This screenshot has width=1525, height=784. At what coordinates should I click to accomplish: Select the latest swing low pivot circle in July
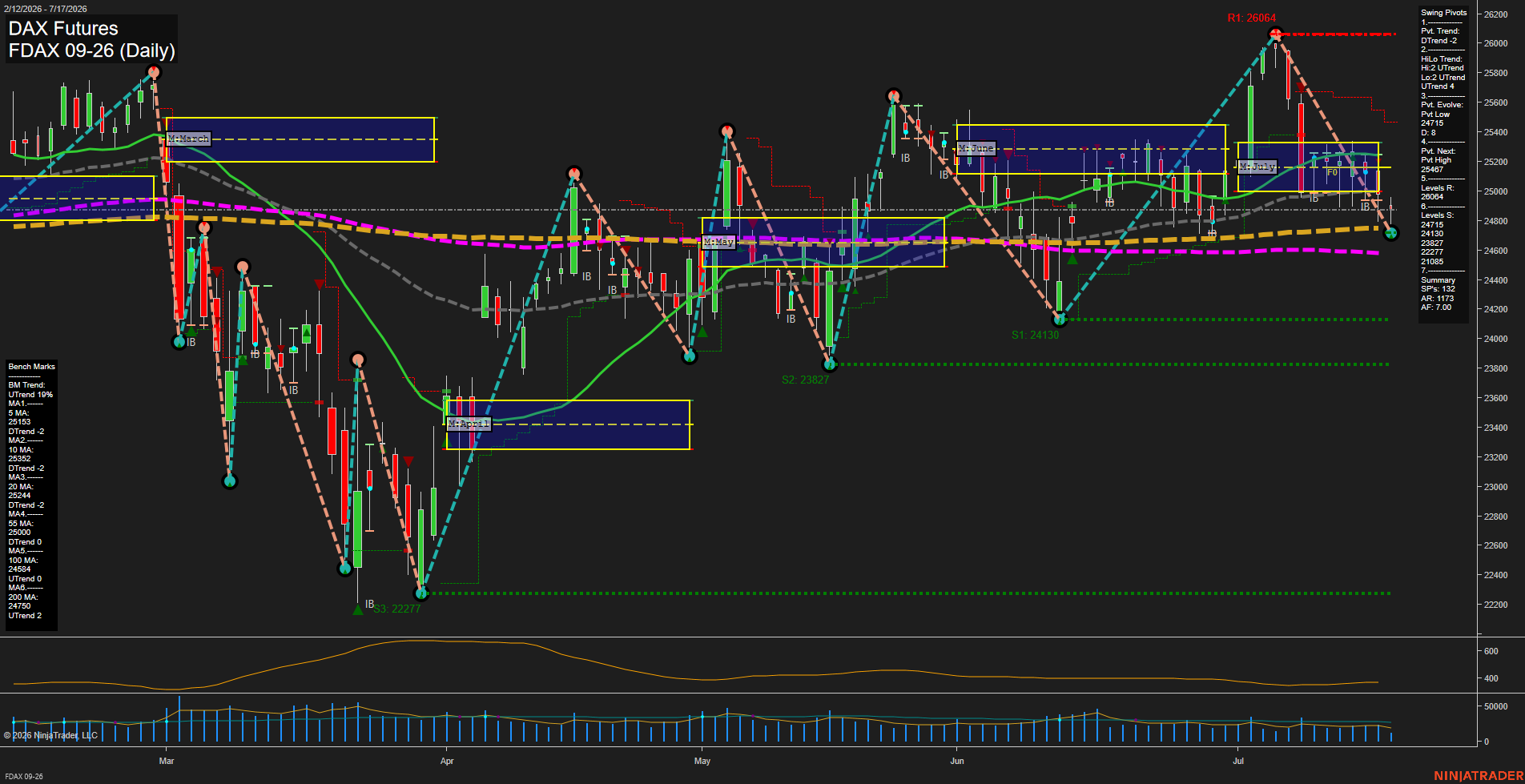pyautogui.click(x=1391, y=233)
